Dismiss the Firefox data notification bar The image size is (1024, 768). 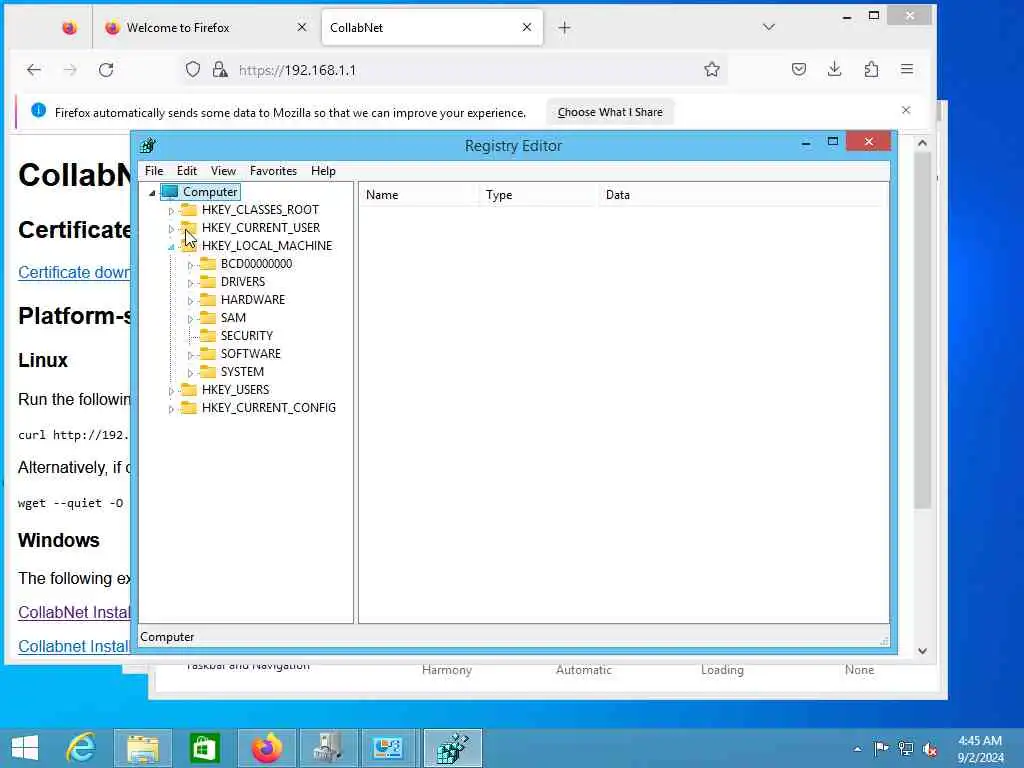(906, 110)
